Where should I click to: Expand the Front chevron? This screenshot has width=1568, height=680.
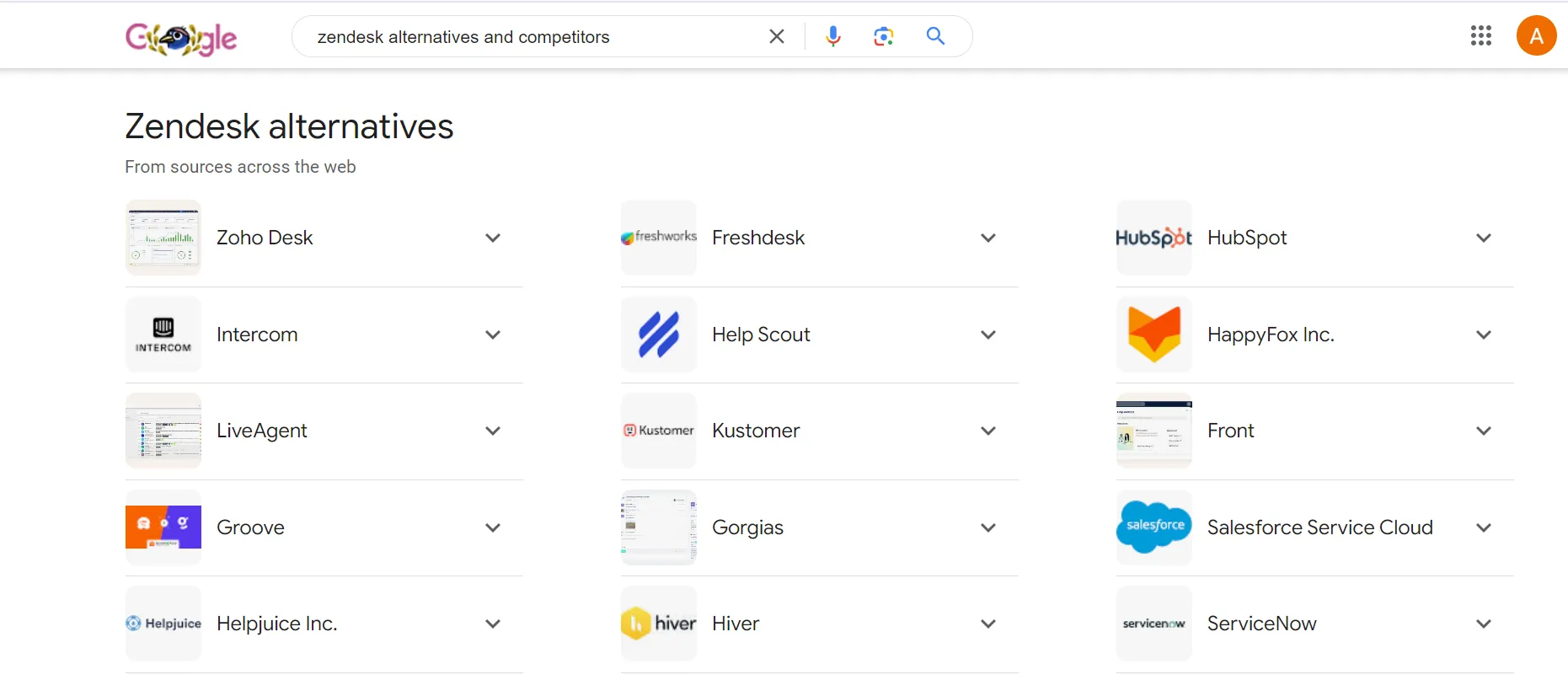click(1484, 431)
